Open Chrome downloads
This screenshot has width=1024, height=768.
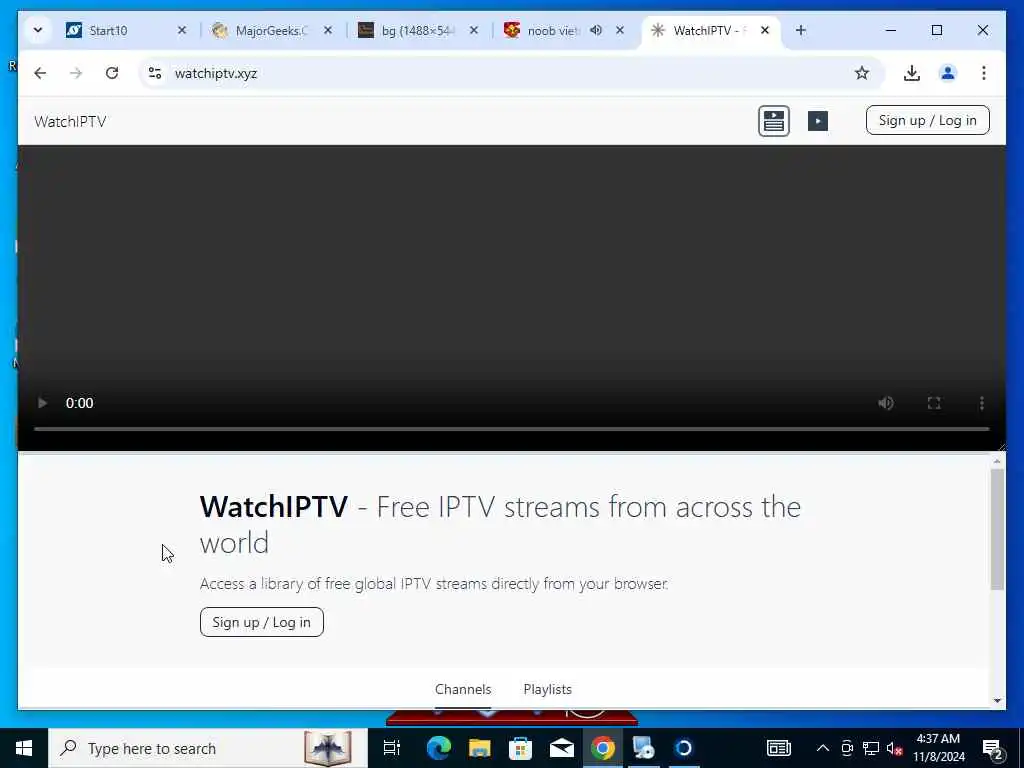coord(912,73)
